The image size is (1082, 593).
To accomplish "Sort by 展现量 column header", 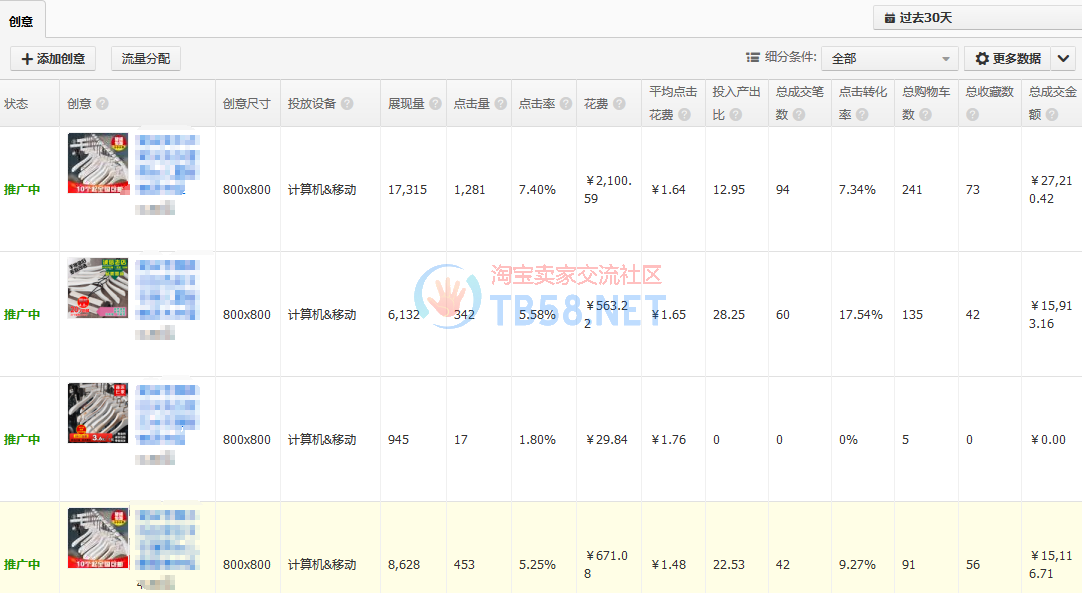I will tap(406, 104).
